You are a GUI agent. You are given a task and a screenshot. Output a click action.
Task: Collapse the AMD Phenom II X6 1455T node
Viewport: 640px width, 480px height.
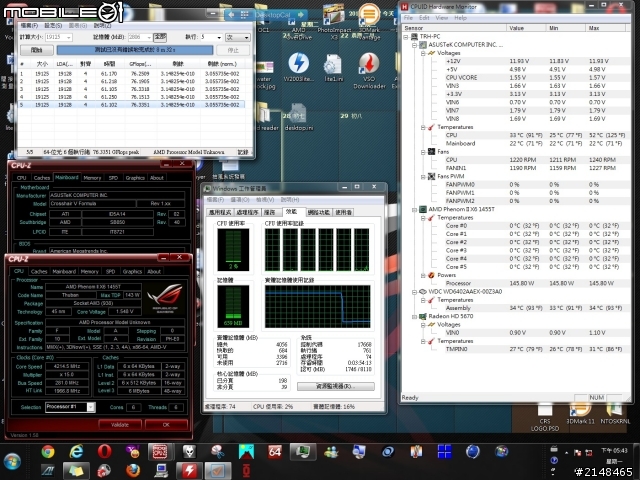tap(414, 209)
